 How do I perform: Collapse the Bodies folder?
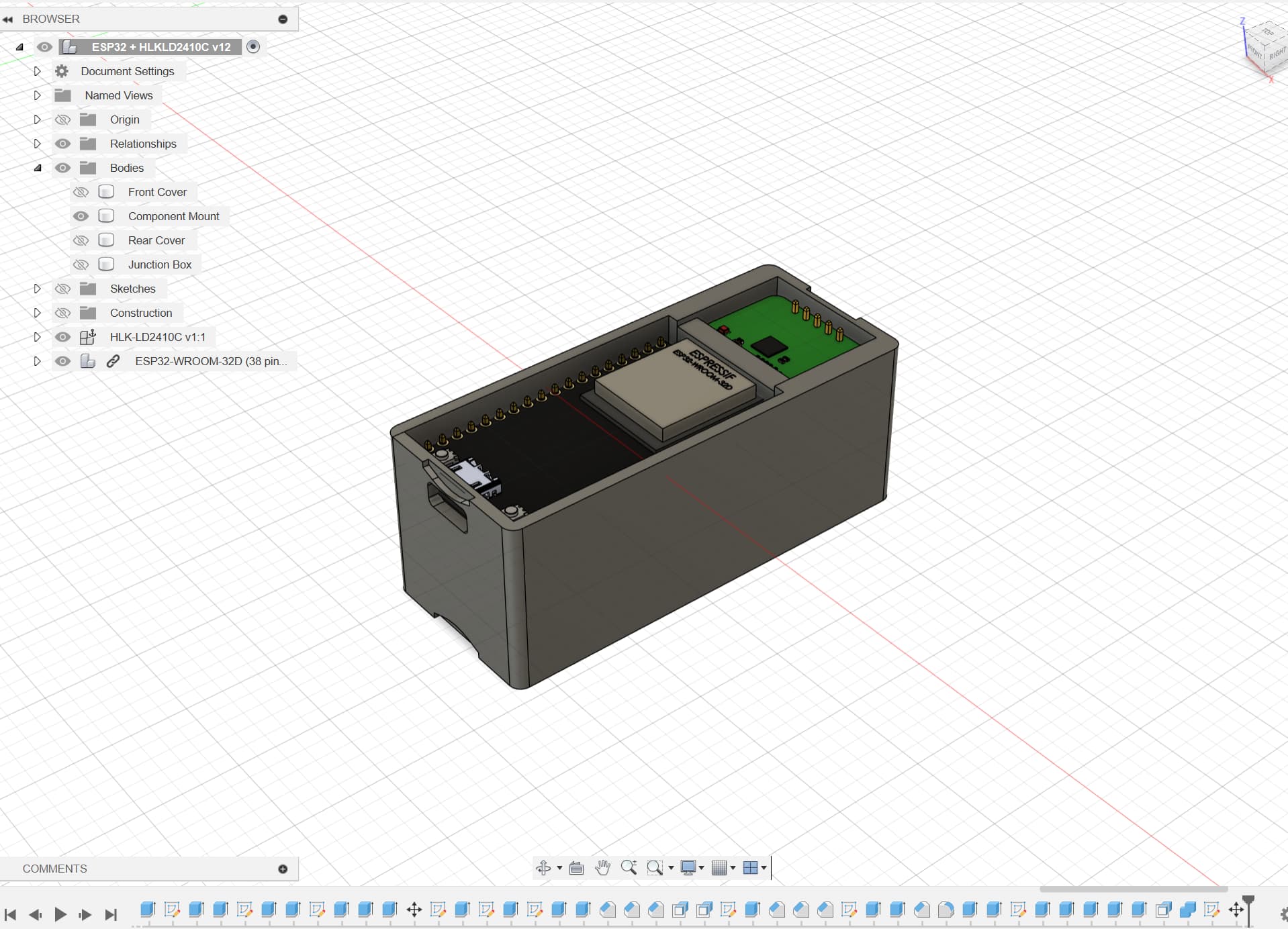(38, 168)
